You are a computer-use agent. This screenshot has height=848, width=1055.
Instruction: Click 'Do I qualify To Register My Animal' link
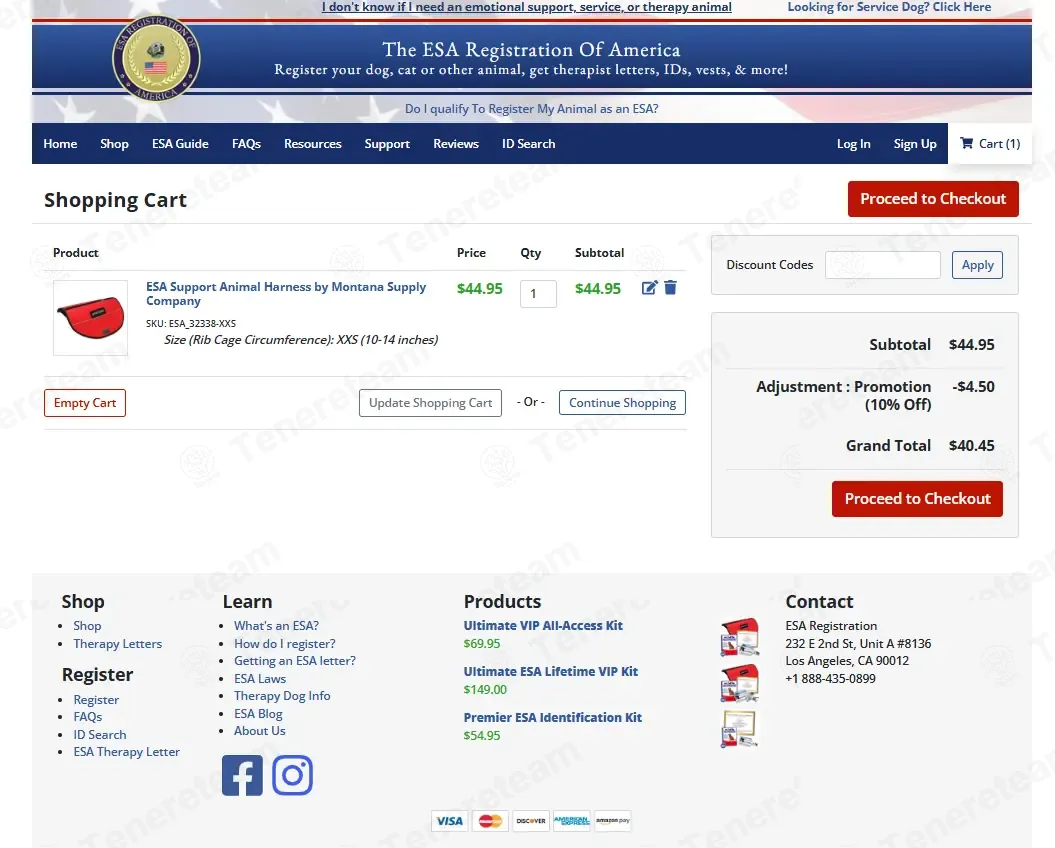coord(532,109)
